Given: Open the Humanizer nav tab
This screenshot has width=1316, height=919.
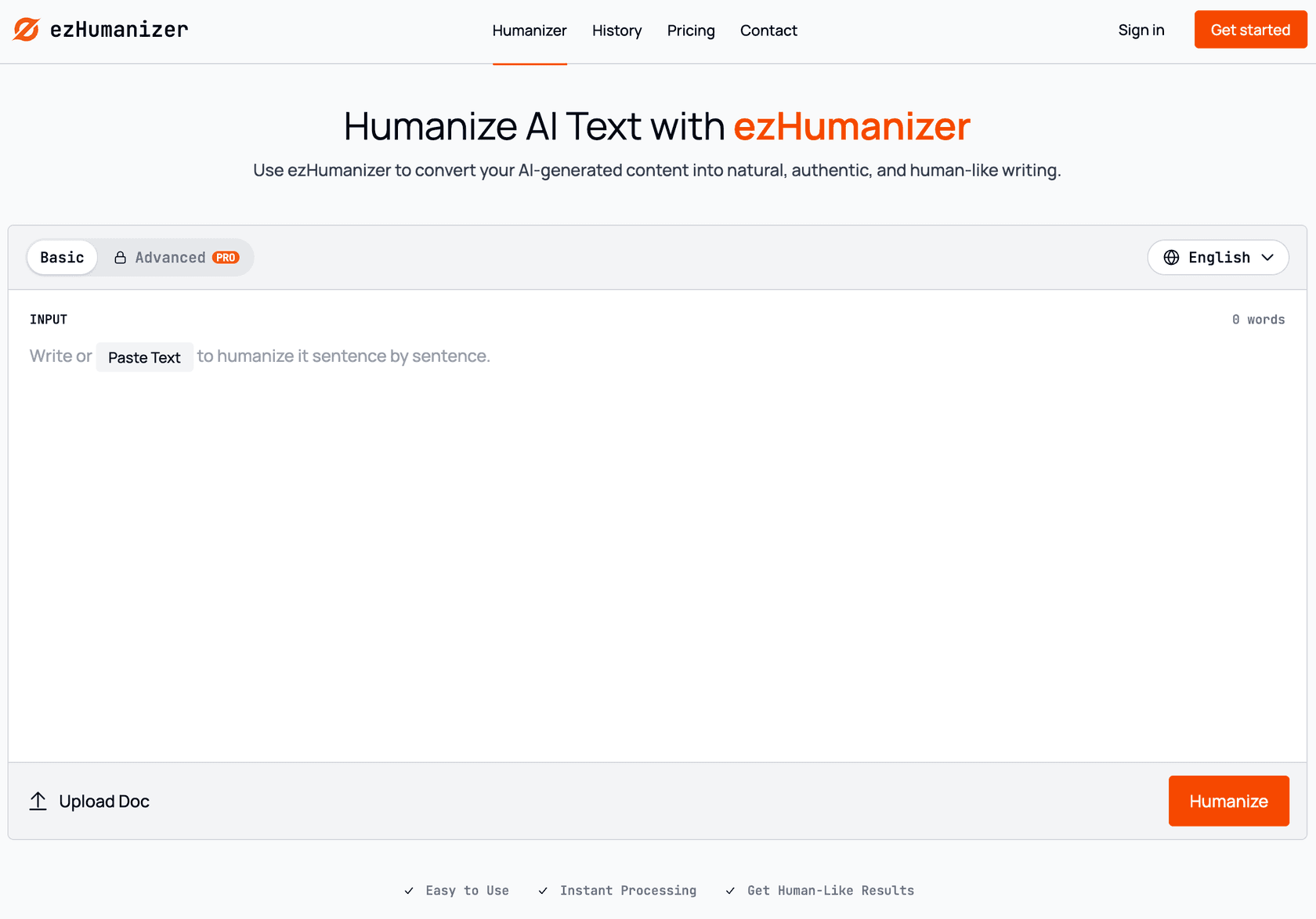Looking at the screenshot, I should click(x=530, y=31).
